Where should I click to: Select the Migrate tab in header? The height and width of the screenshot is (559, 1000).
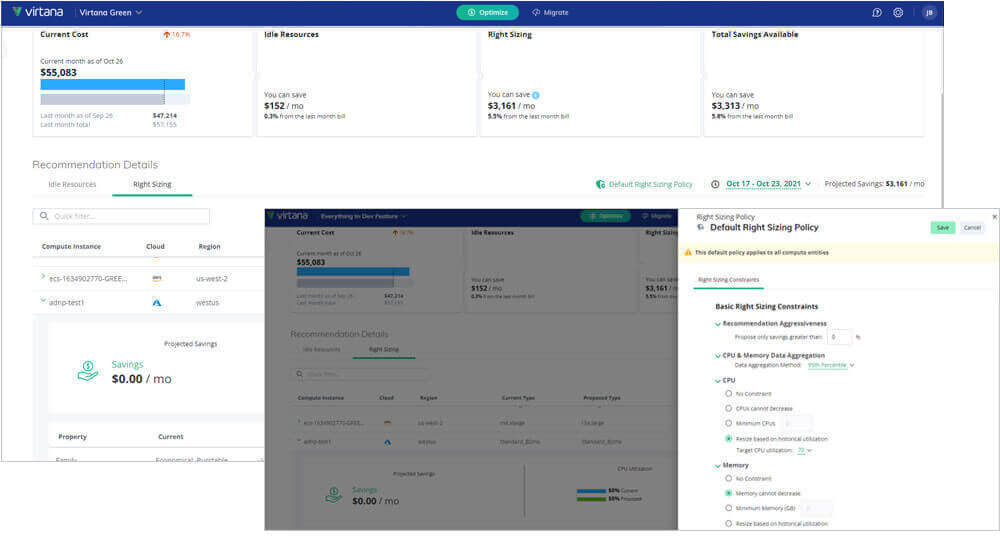[x=550, y=12]
